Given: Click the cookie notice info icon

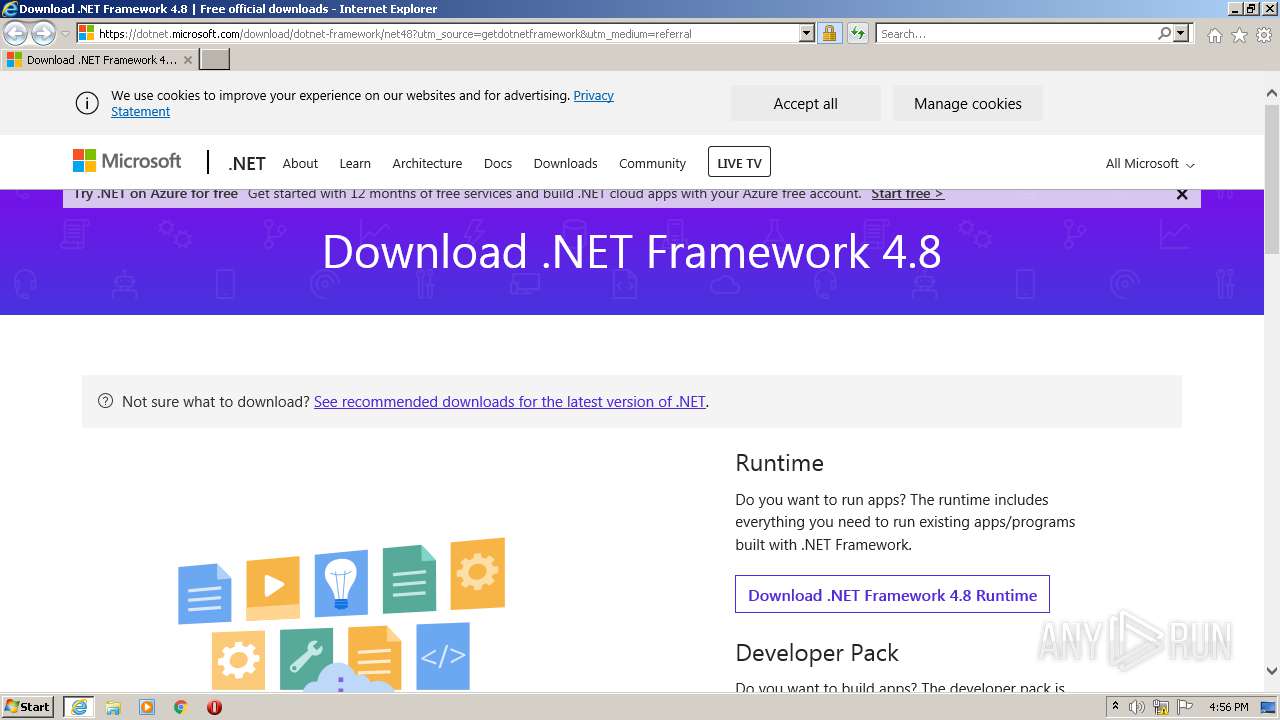Looking at the screenshot, I should (x=87, y=103).
